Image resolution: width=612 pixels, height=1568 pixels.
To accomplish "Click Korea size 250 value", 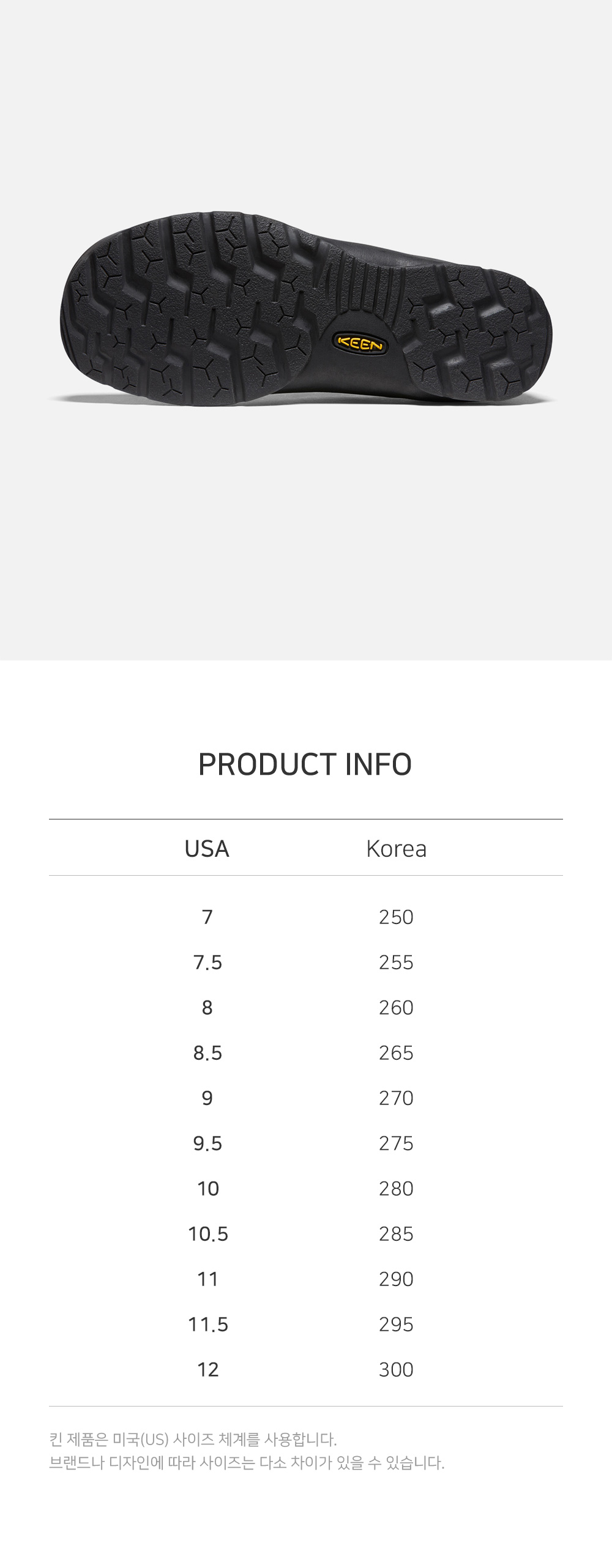I will pos(396,917).
